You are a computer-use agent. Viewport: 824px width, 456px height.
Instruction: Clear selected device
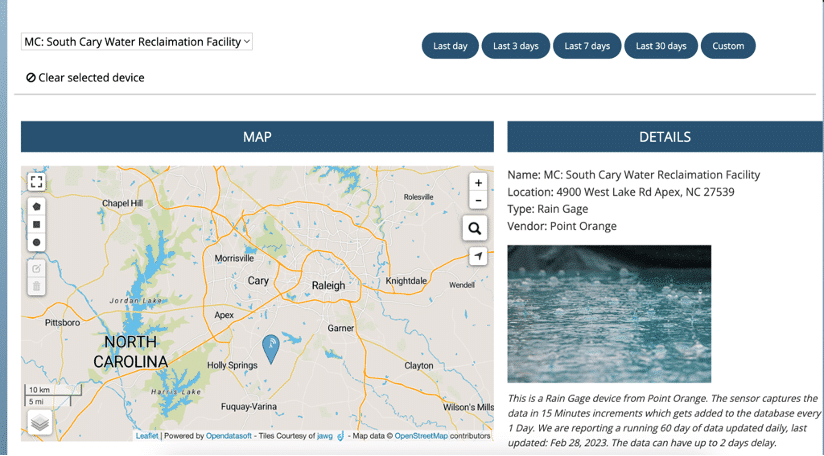coord(85,78)
